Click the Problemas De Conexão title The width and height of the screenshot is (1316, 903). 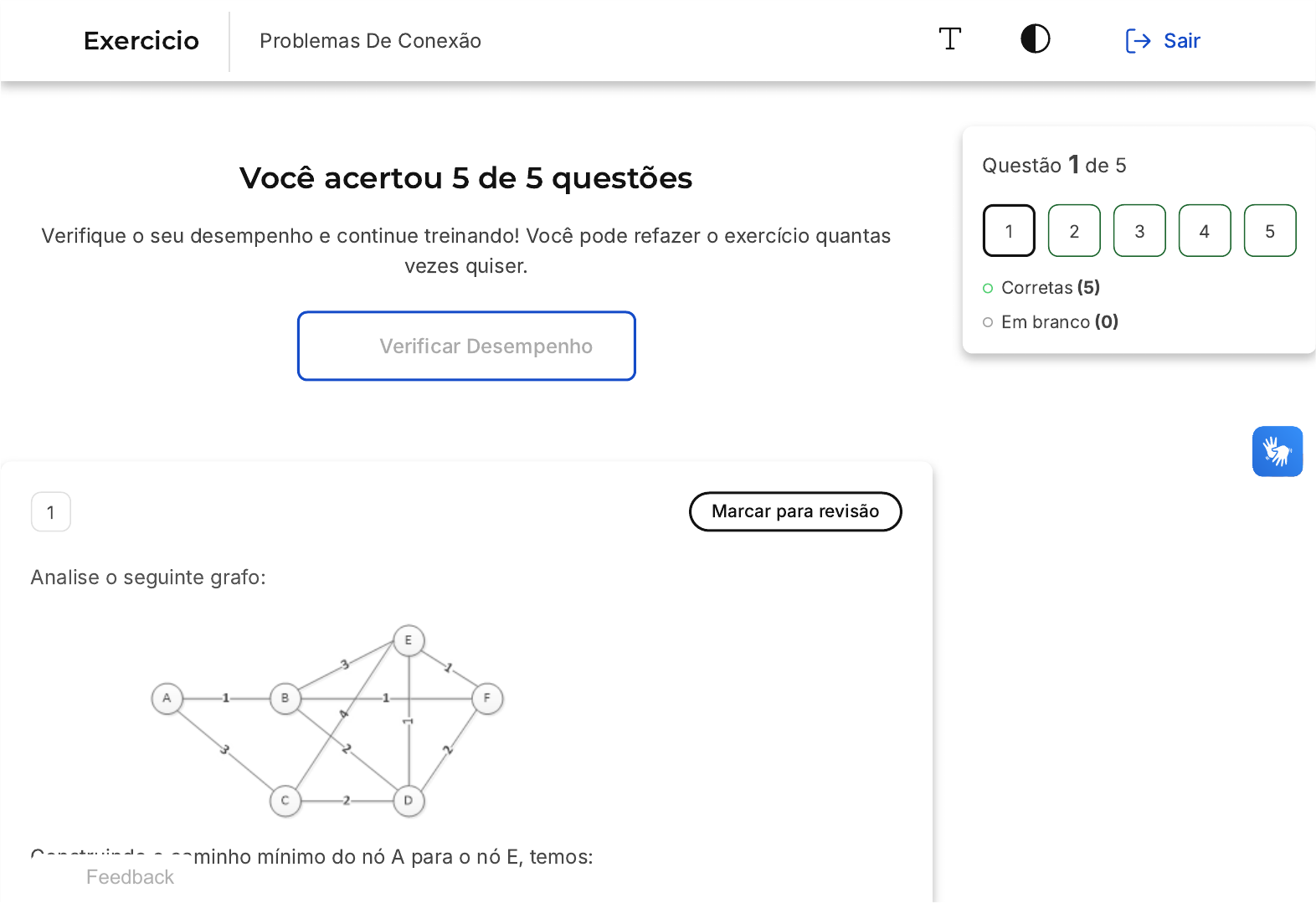[x=370, y=41]
